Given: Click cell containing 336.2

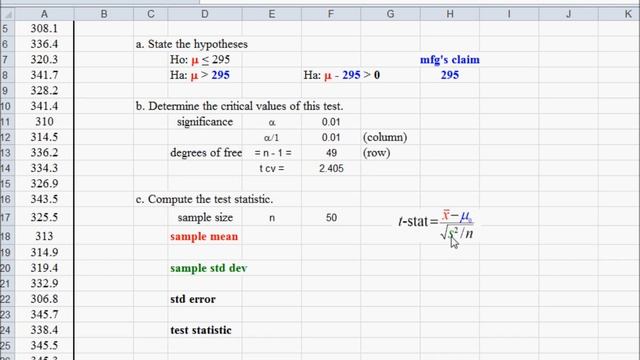Looking at the screenshot, I should point(44,153).
